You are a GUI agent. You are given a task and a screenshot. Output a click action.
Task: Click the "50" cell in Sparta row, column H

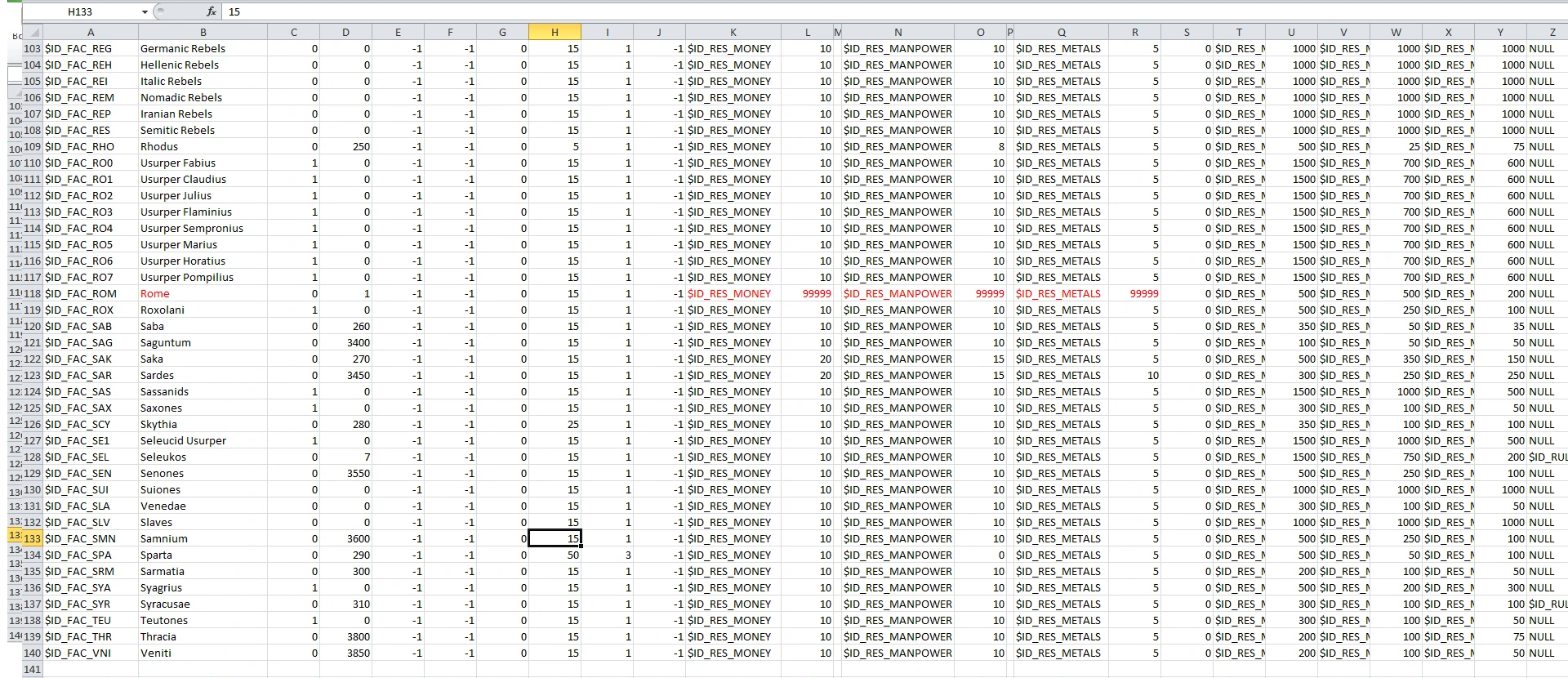[555, 555]
